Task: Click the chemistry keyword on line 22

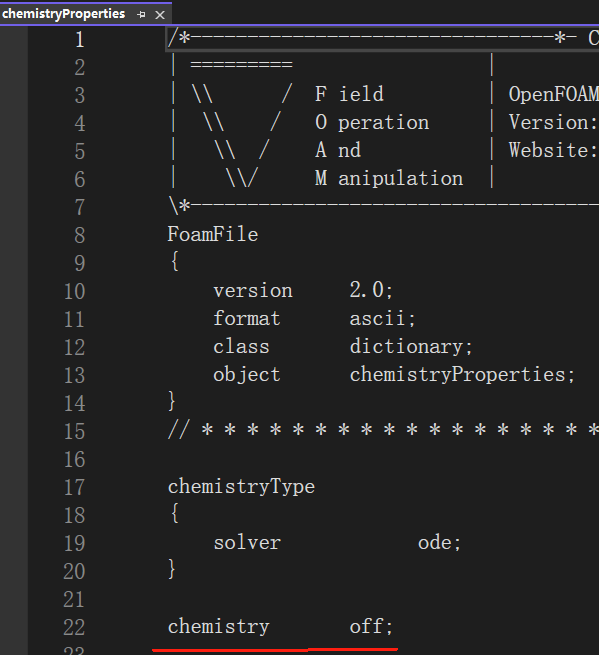Action: [218, 627]
